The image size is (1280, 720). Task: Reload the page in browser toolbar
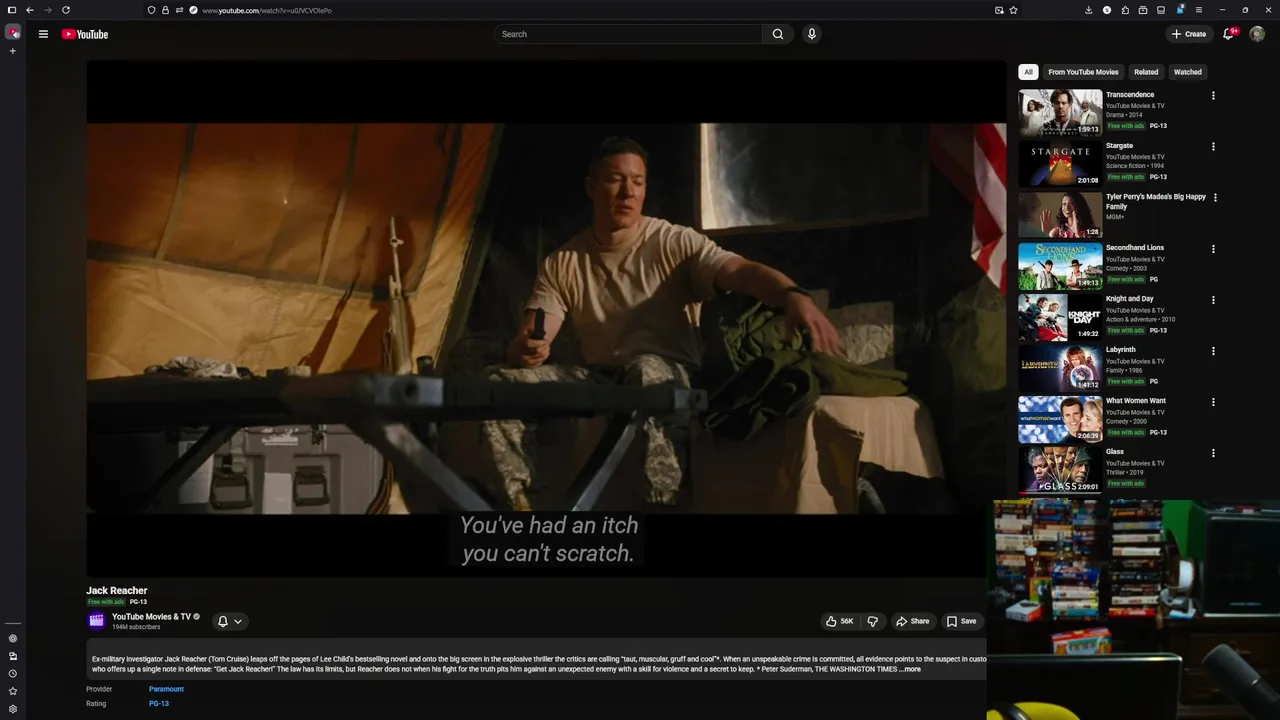(66, 10)
